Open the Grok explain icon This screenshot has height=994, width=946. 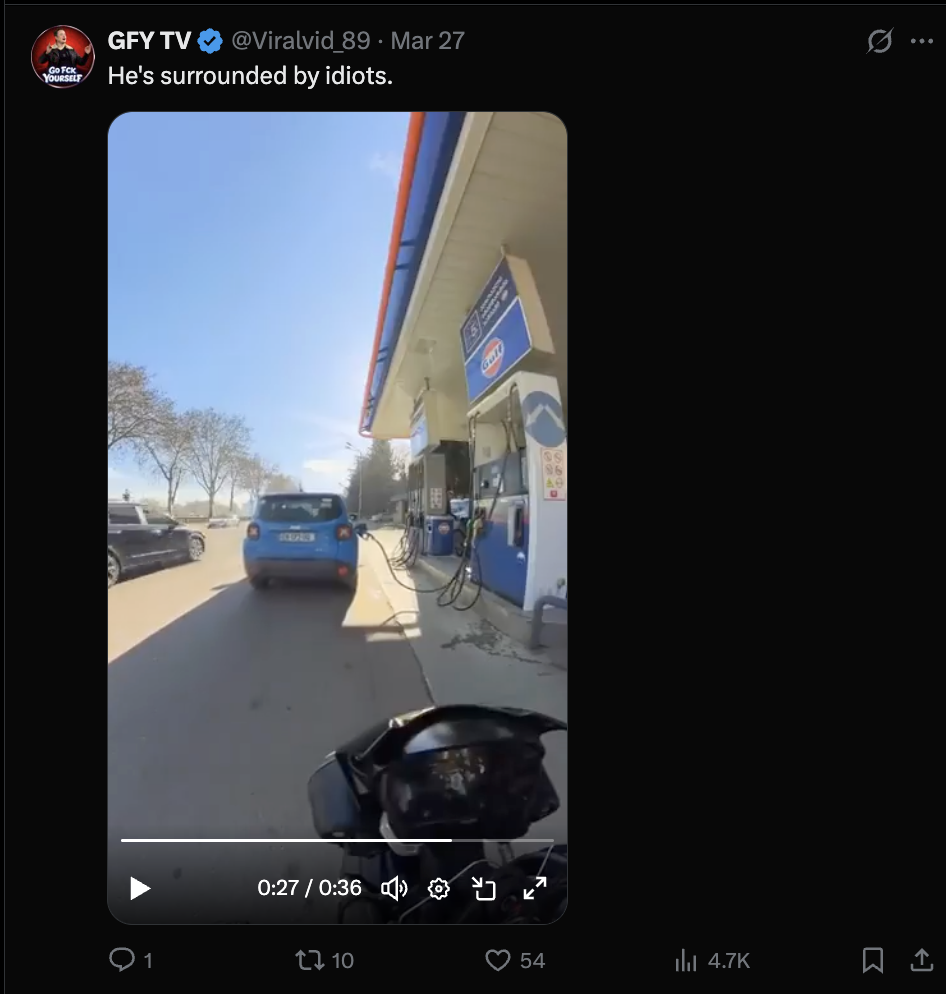tap(880, 41)
